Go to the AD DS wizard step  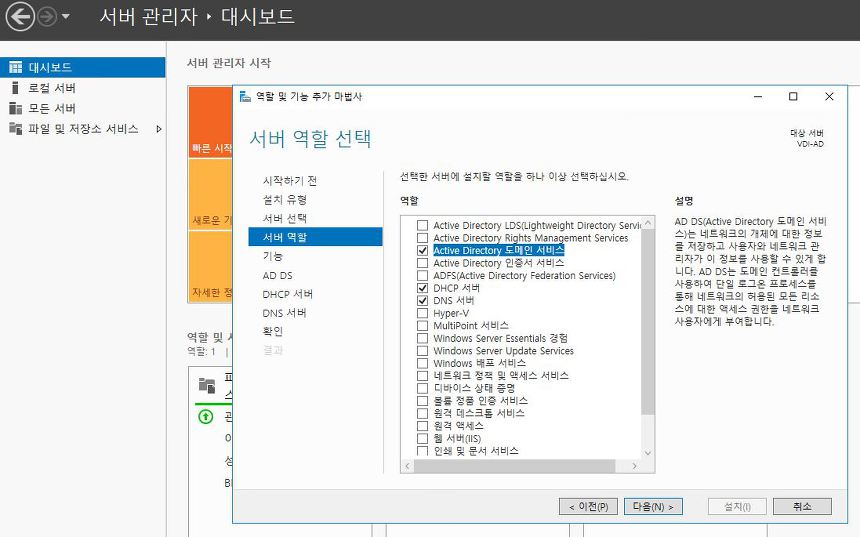point(278,275)
